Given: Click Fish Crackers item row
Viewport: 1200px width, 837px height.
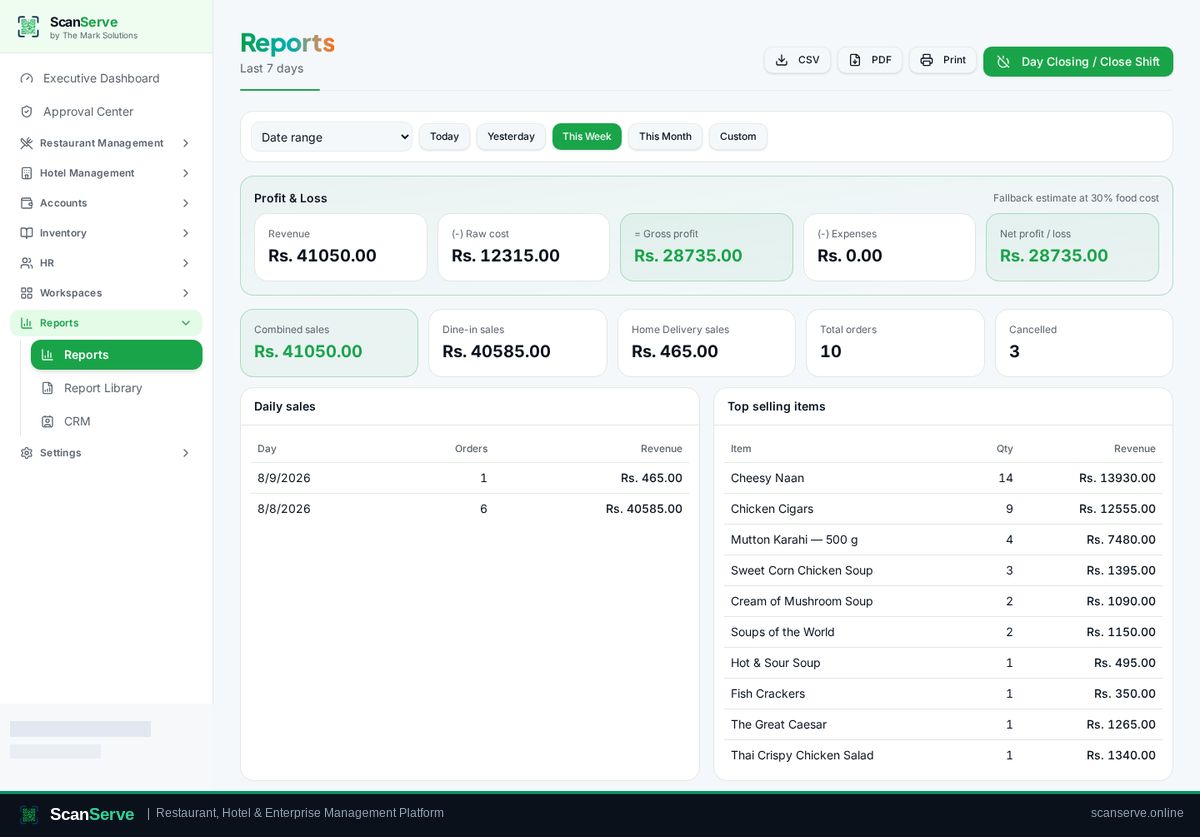Looking at the screenshot, I should pos(943,694).
